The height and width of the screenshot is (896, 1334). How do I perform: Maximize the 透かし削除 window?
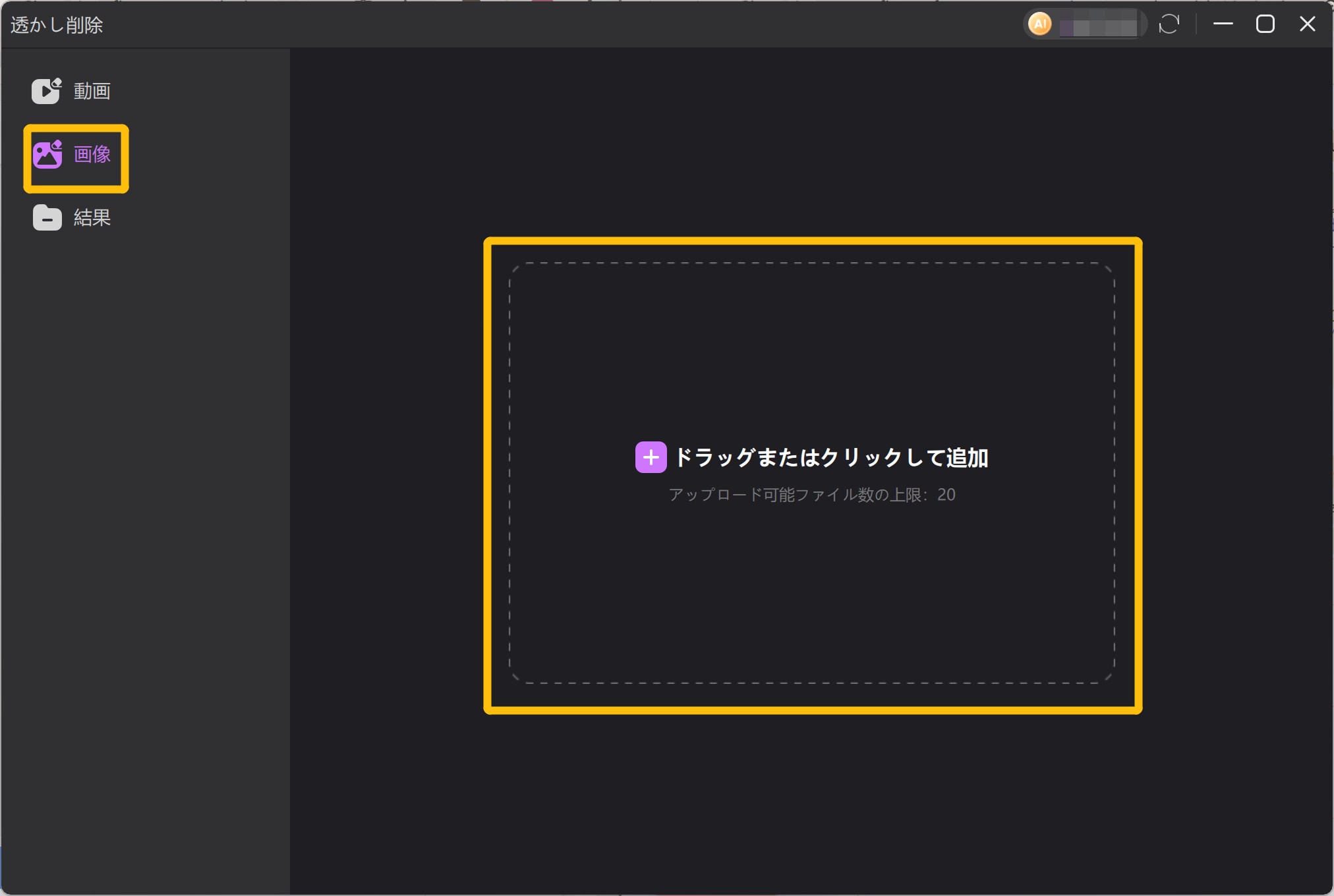point(1265,24)
